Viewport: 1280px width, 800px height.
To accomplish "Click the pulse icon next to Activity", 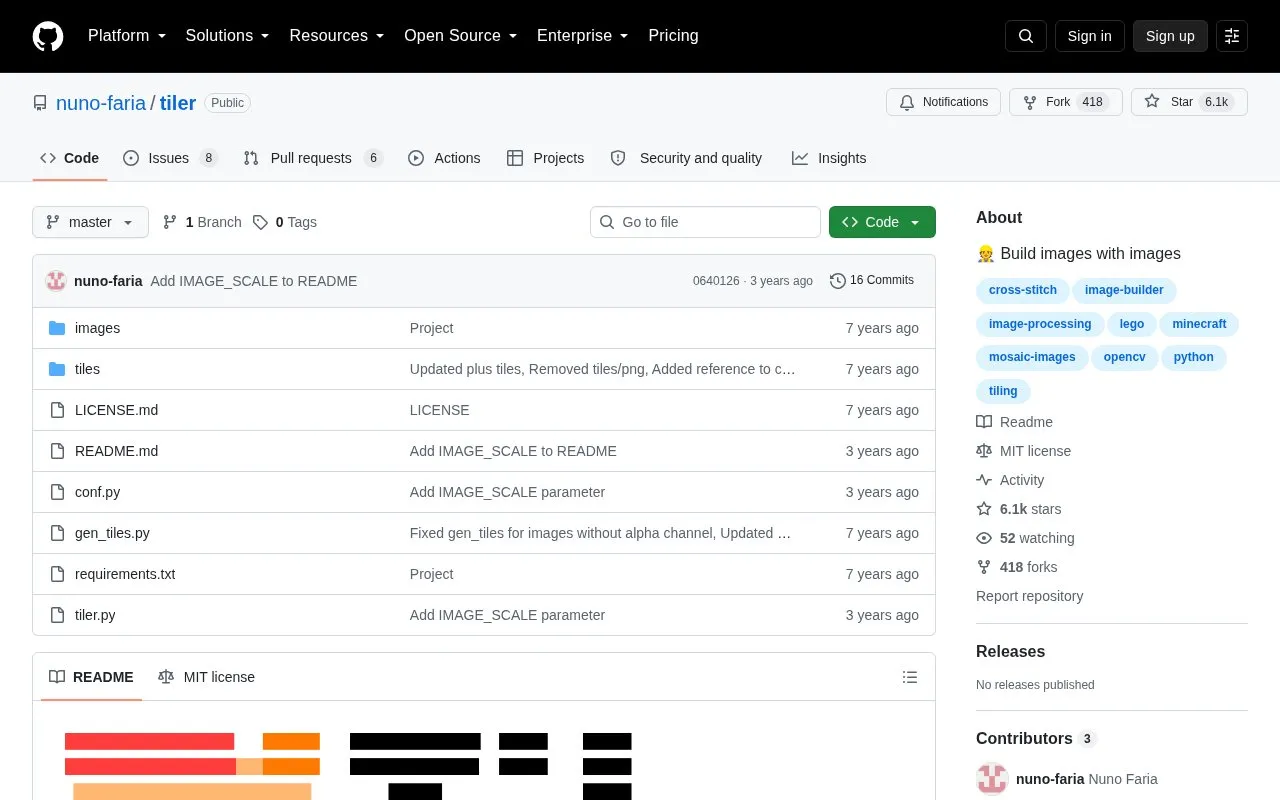I will [984, 480].
